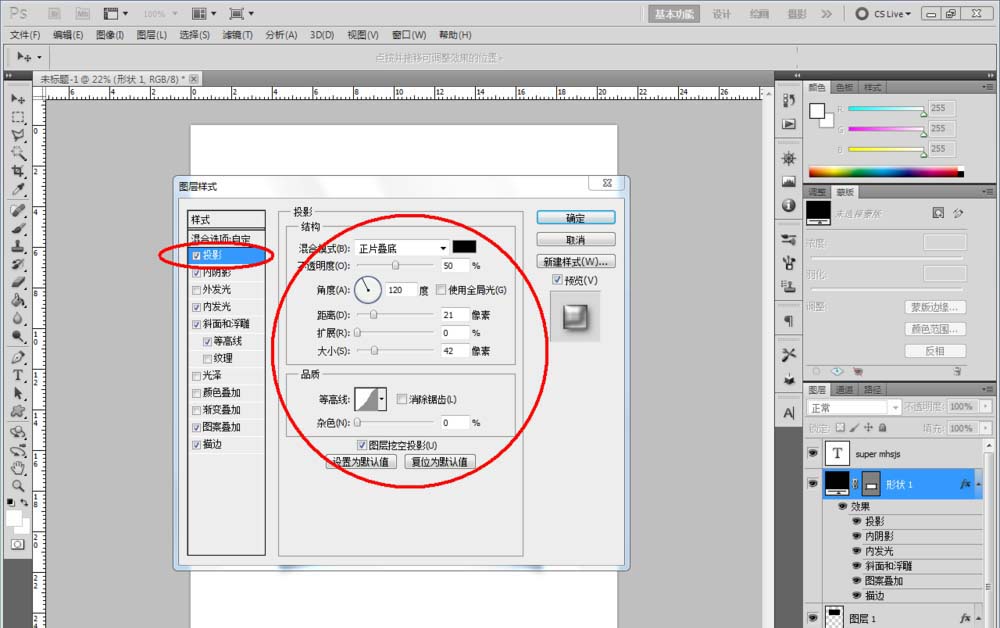The image size is (1000, 628).
Task: Open the screen mode dropdown
Action: pos(241,13)
